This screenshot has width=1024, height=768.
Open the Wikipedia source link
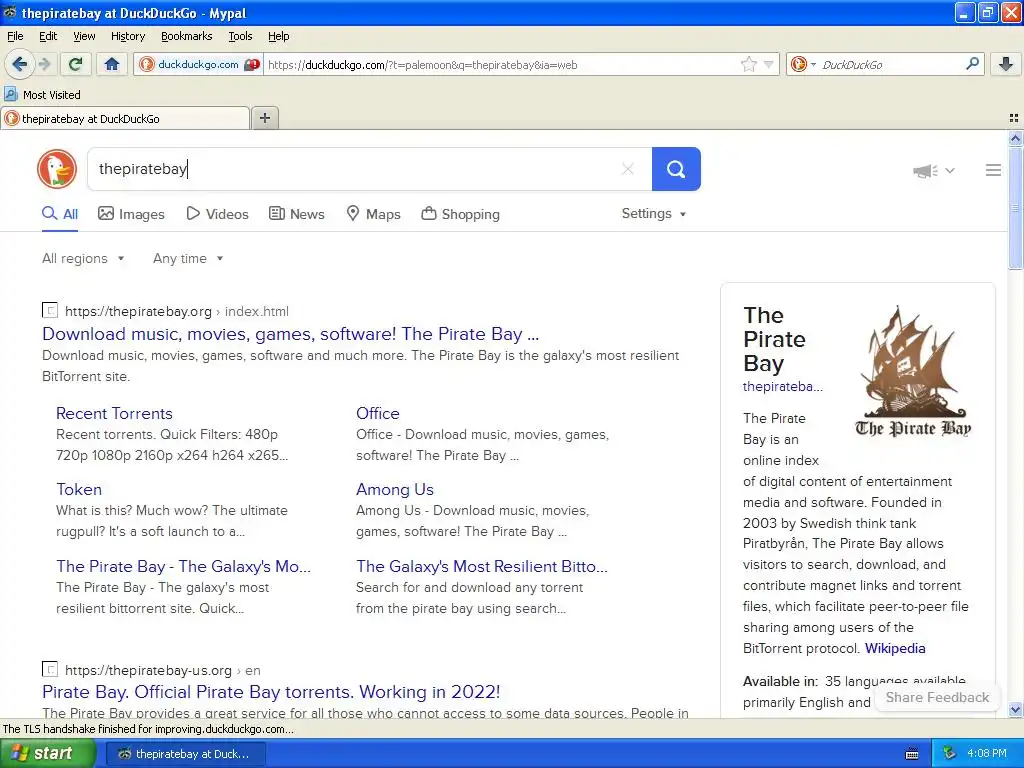click(895, 648)
